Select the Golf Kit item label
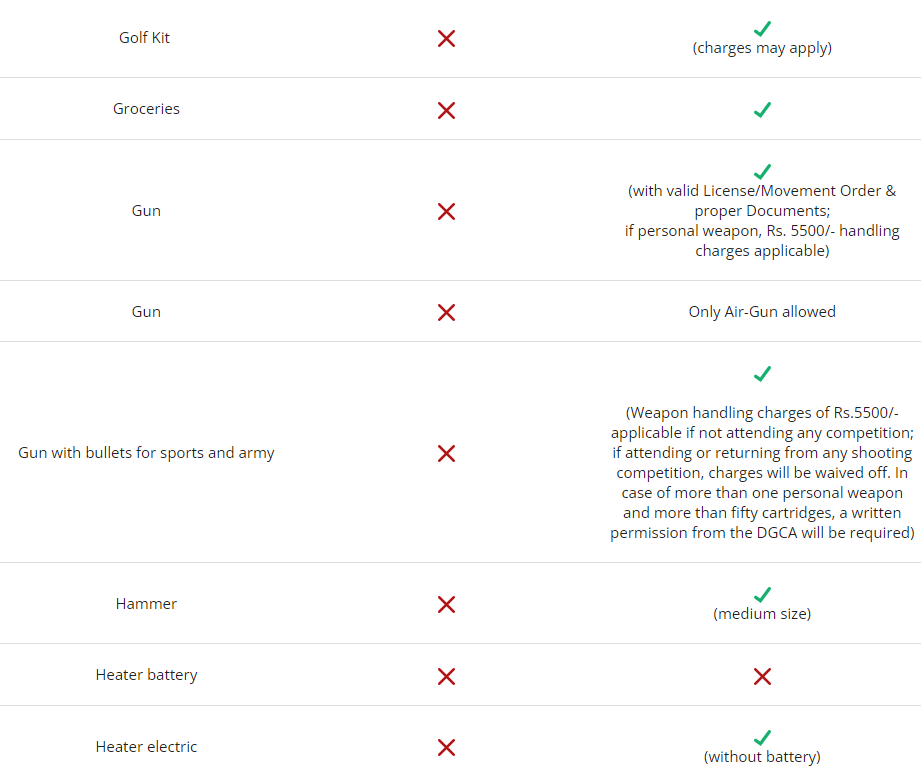The image size is (921, 781). pyautogui.click(x=144, y=38)
